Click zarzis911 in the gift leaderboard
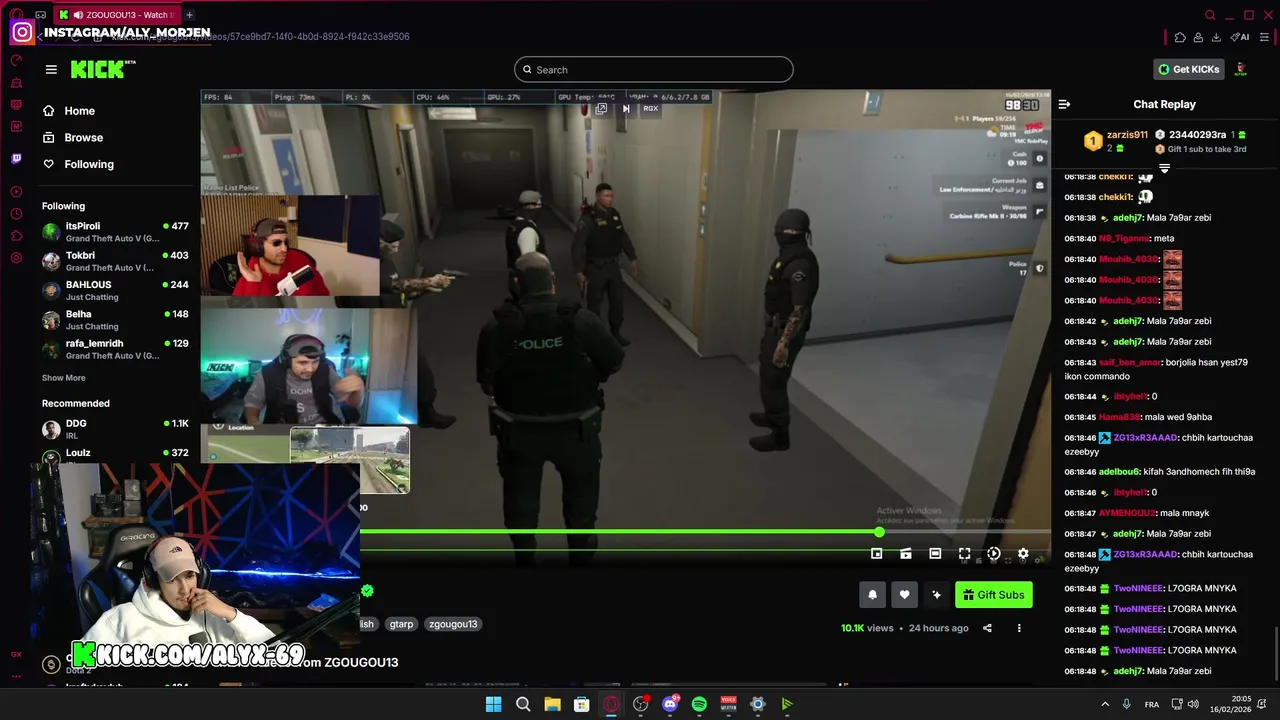Viewport: 1280px width, 720px height. (1127, 135)
